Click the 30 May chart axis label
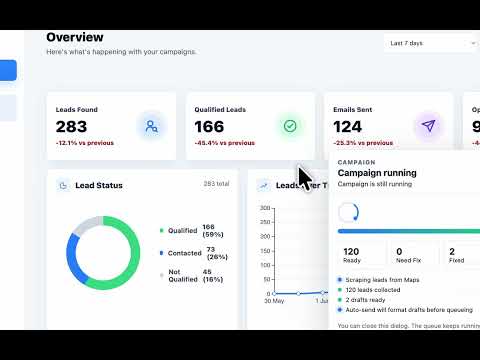The image size is (480, 360). [x=274, y=301]
